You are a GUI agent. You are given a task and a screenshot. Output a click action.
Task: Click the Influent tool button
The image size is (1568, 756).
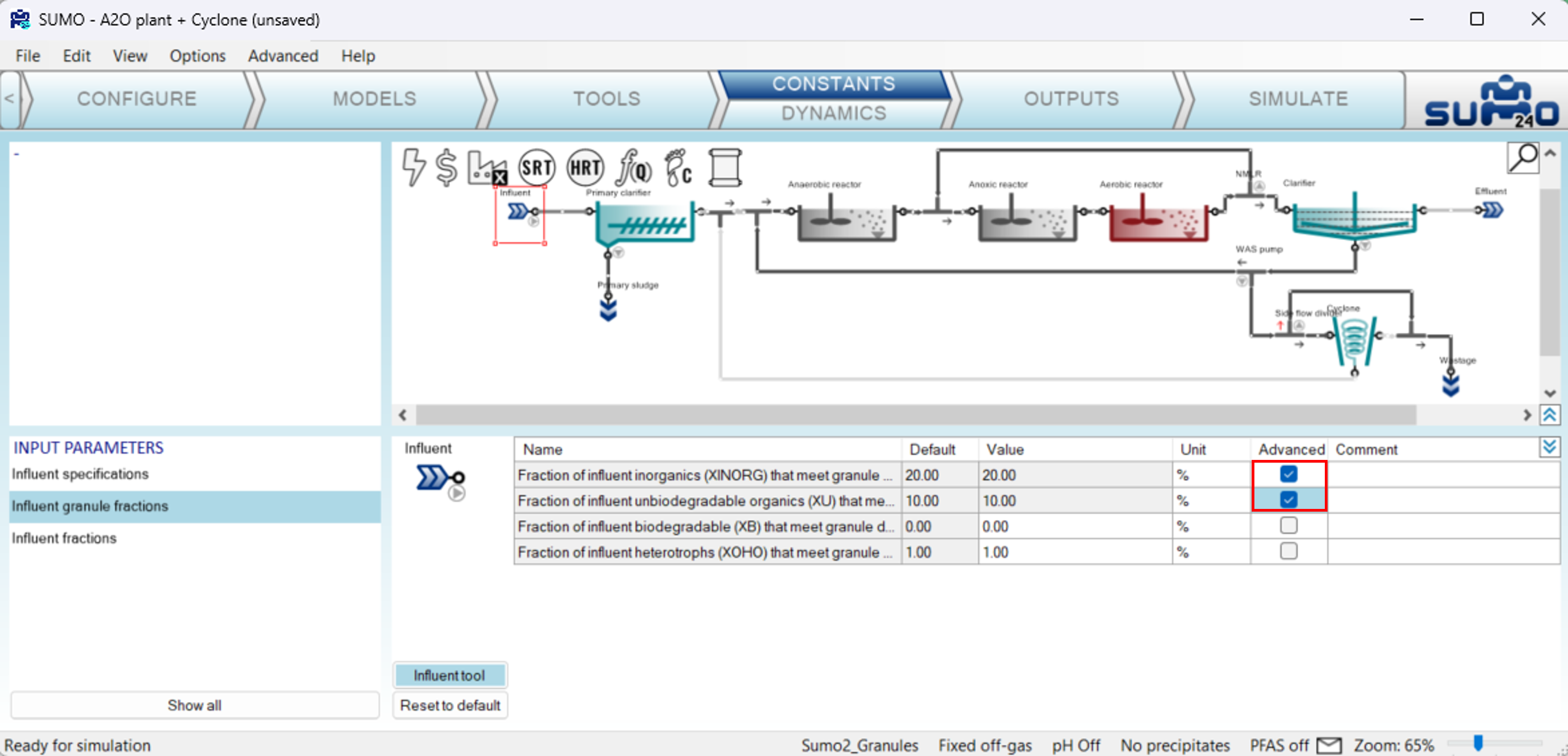pos(449,675)
